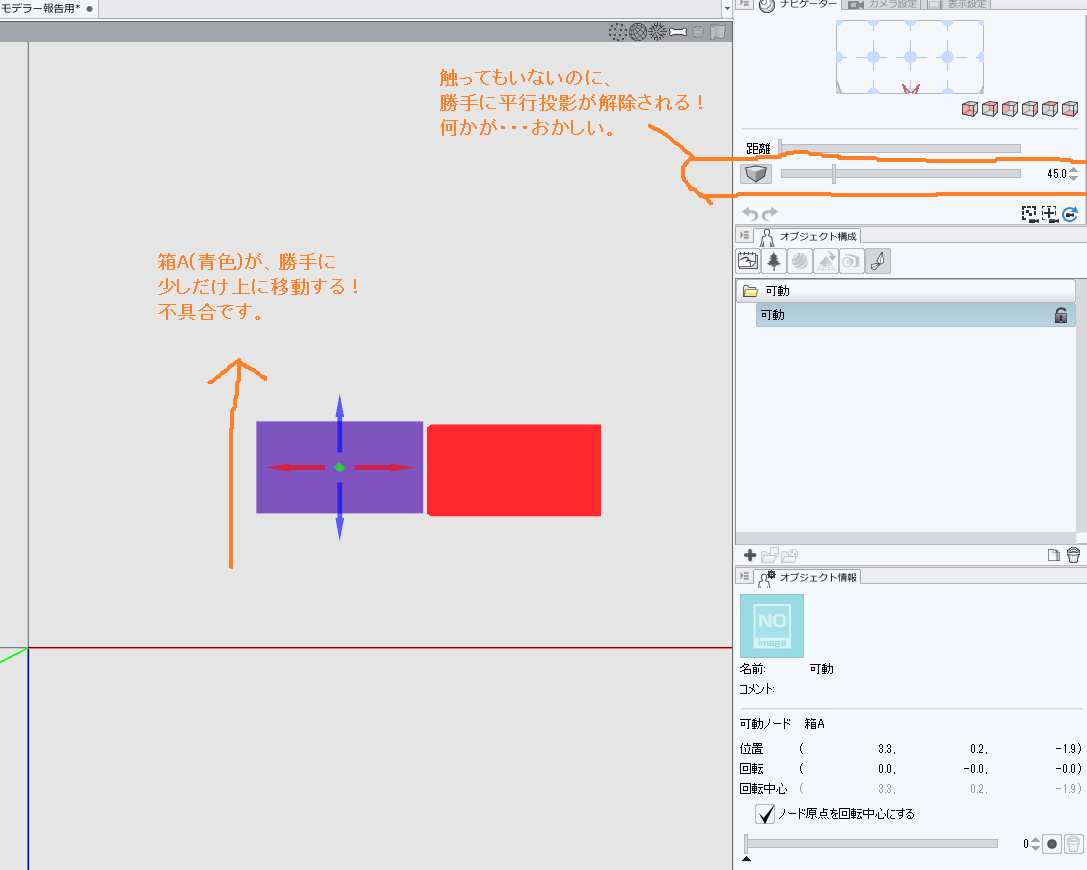Click the 回転 Y value -0.0
The image size is (1087, 870).
pos(976,769)
